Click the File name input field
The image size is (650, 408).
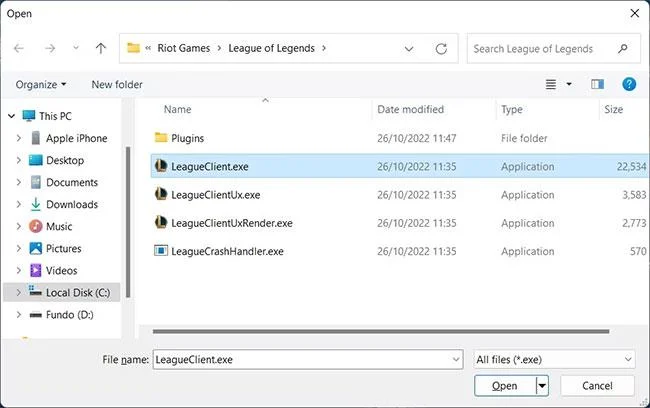(308, 359)
